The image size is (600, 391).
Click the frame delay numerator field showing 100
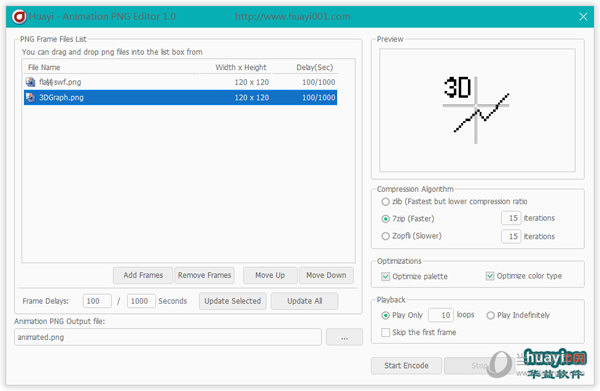tap(97, 301)
